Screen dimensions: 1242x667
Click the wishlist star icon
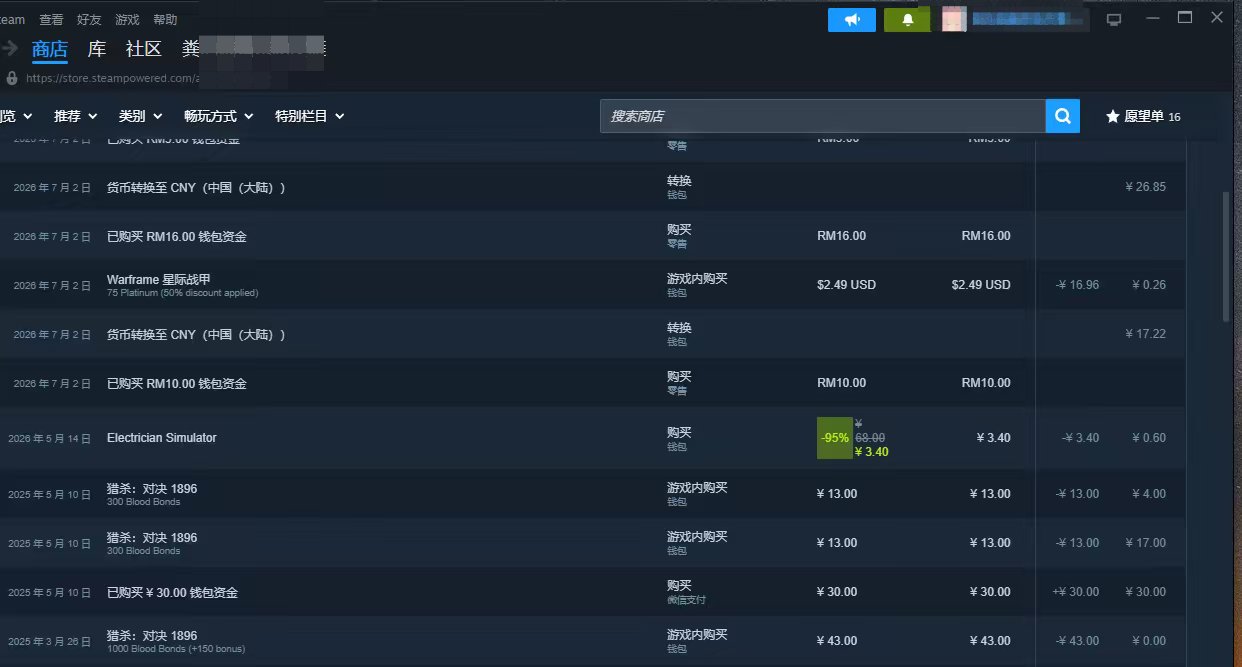pos(1112,116)
